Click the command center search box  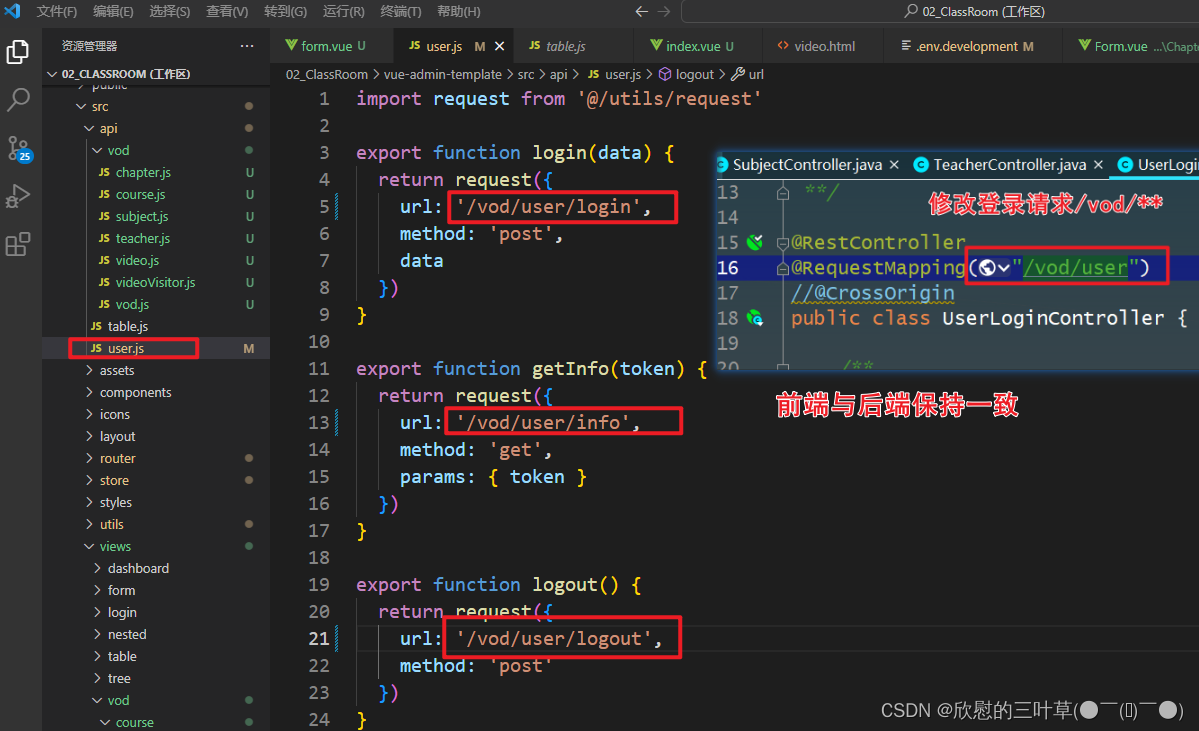[x=941, y=11]
